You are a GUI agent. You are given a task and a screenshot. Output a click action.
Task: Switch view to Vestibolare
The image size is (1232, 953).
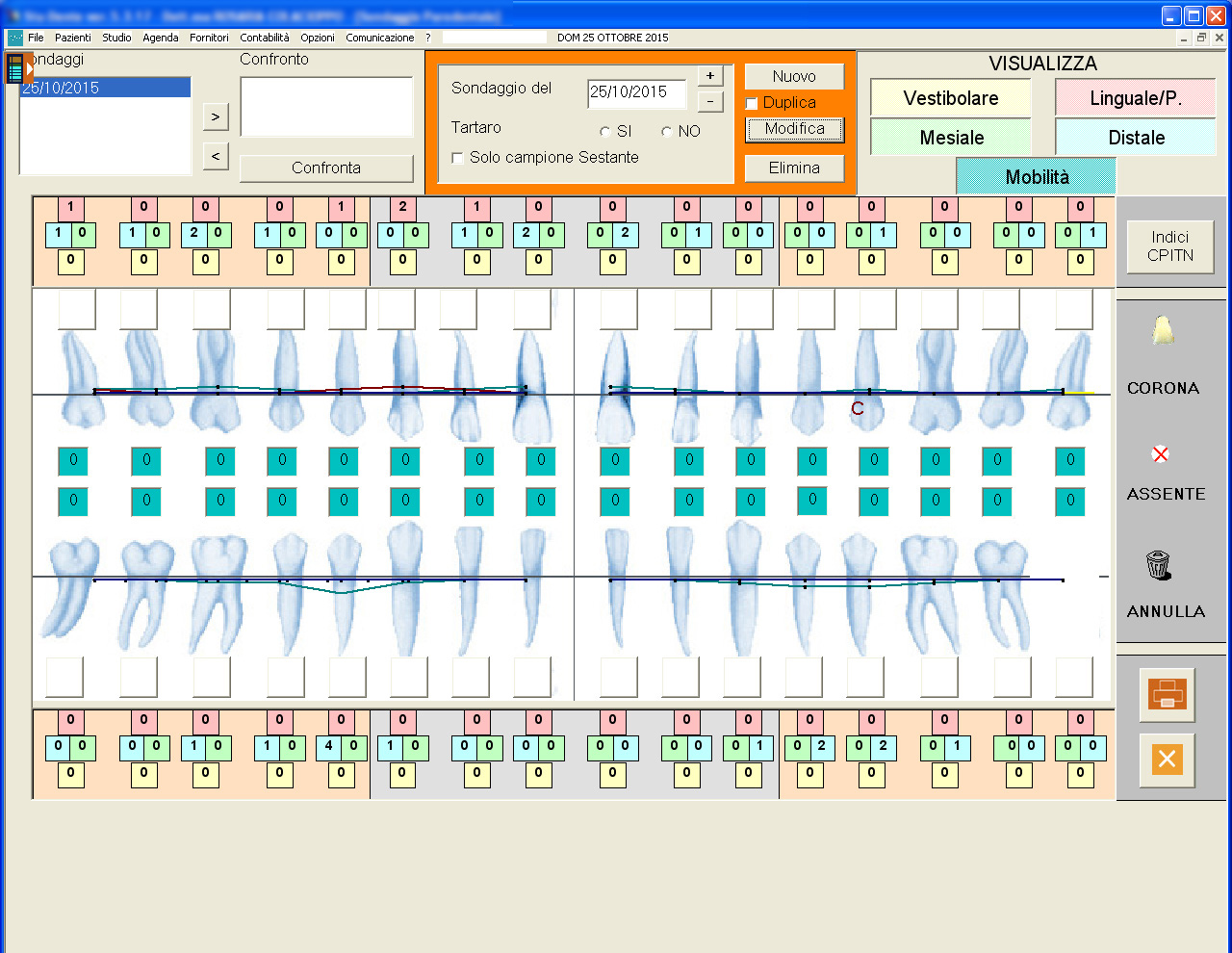950,98
